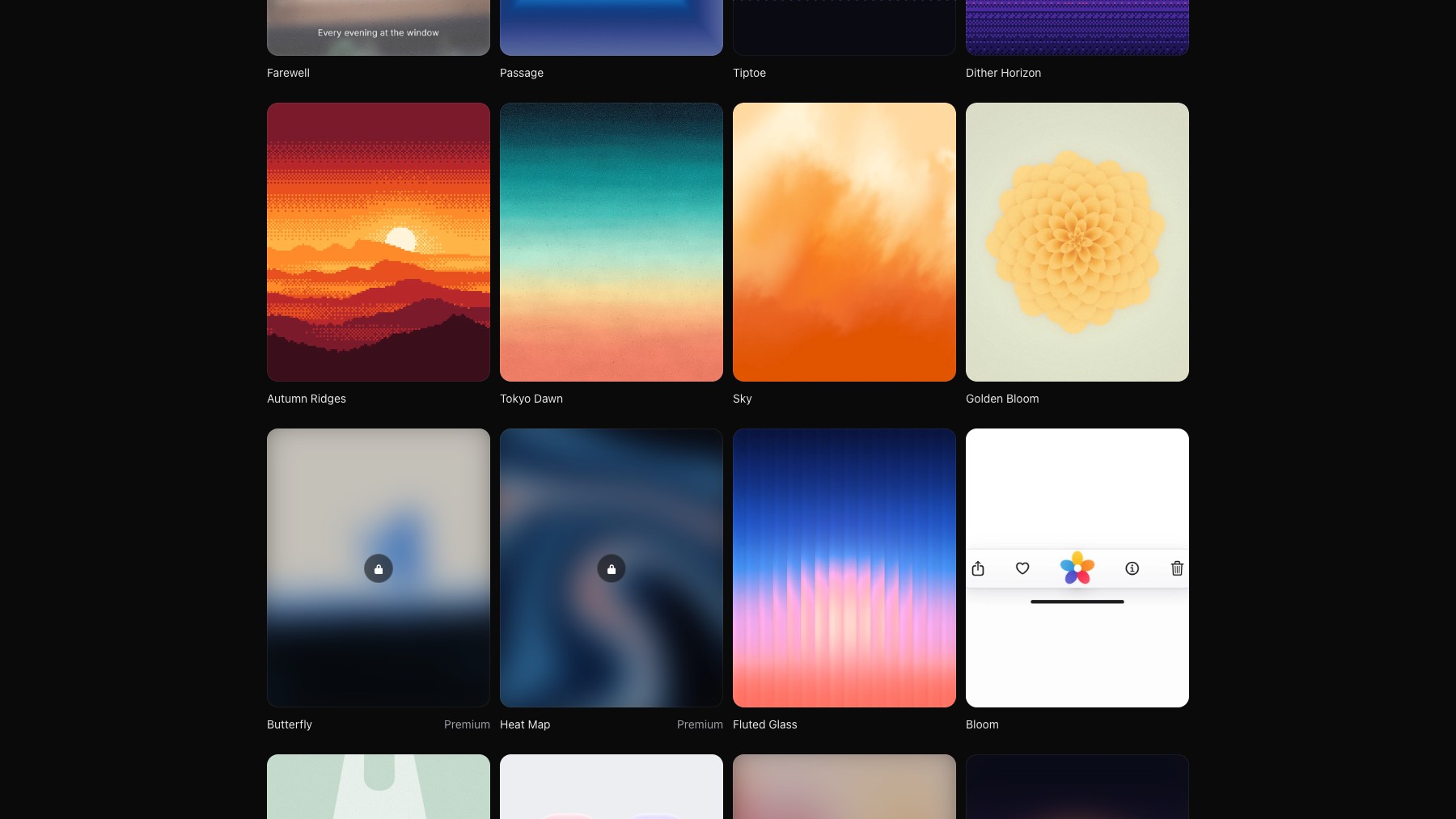Open the Golden Bloom flower thumbnail

coord(1077,242)
